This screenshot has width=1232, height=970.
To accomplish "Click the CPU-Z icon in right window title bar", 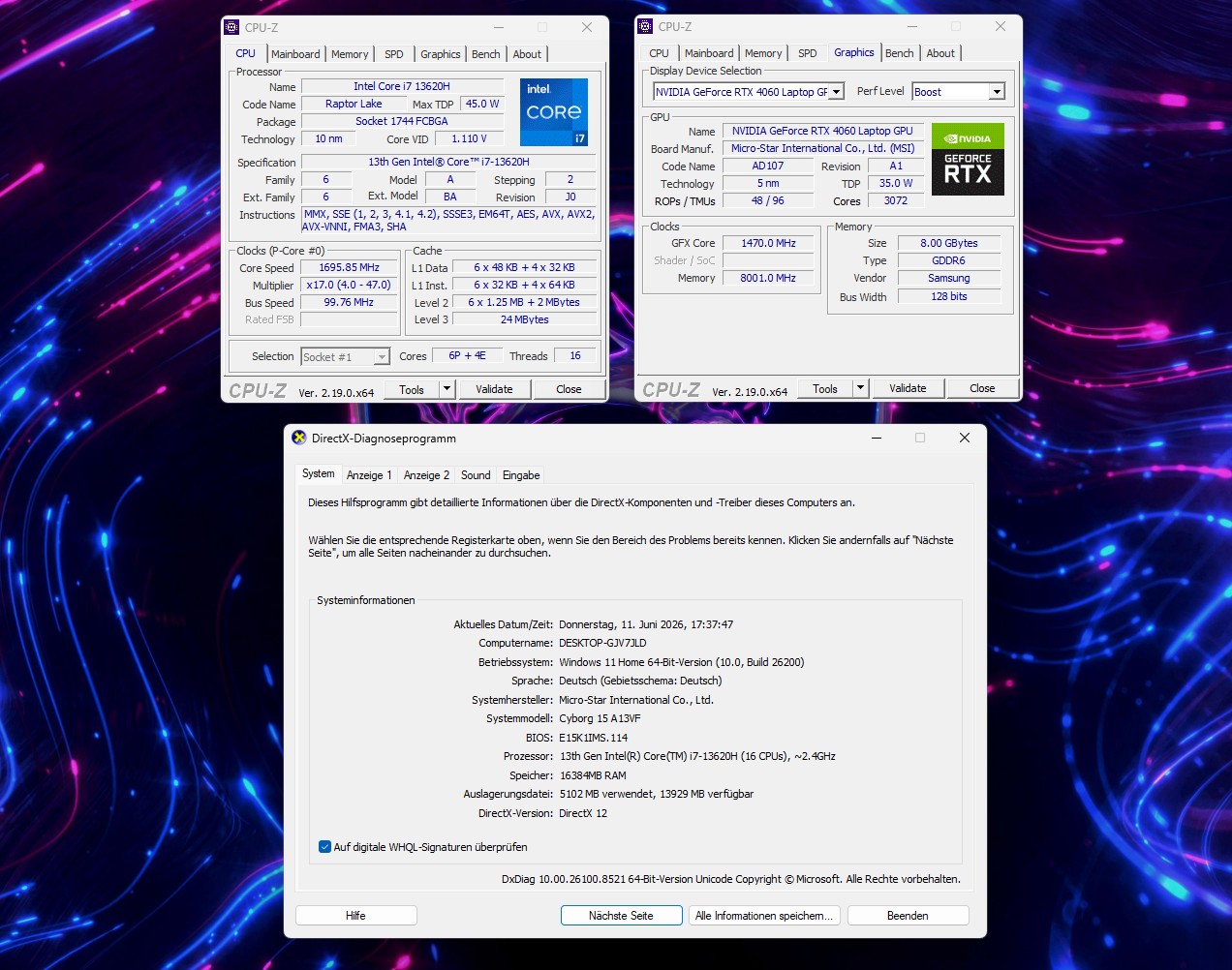I will click(x=645, y=26).
